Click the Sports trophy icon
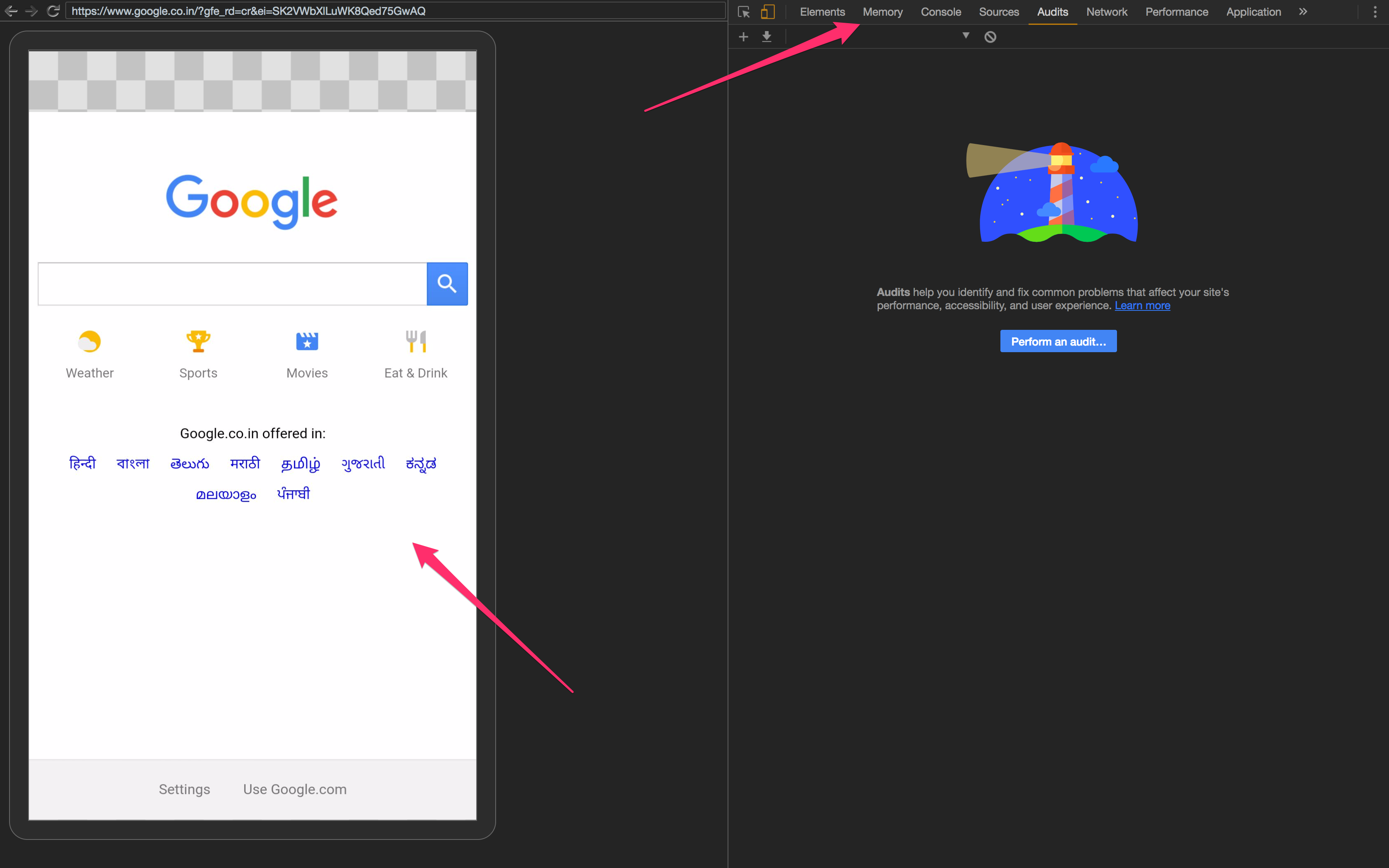The height and width of the screenshot is (868, 1389). coord(198,341)
